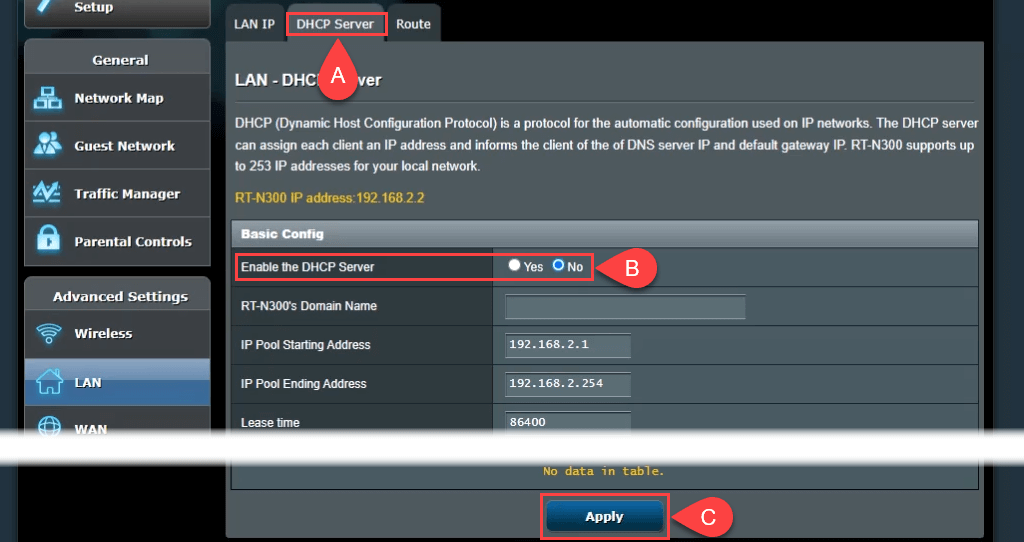Focus the IP Pool Starting Address field
The image size is (1024, 542).
pos(568,345)
